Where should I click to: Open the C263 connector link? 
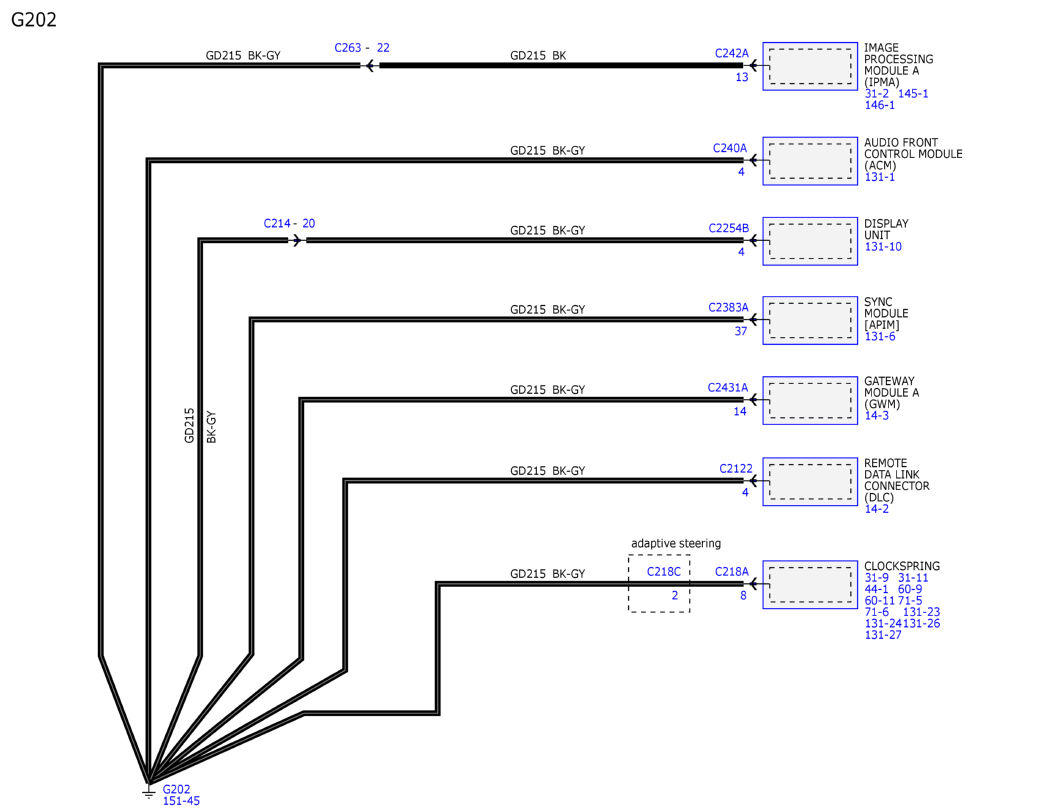(348, 48)
